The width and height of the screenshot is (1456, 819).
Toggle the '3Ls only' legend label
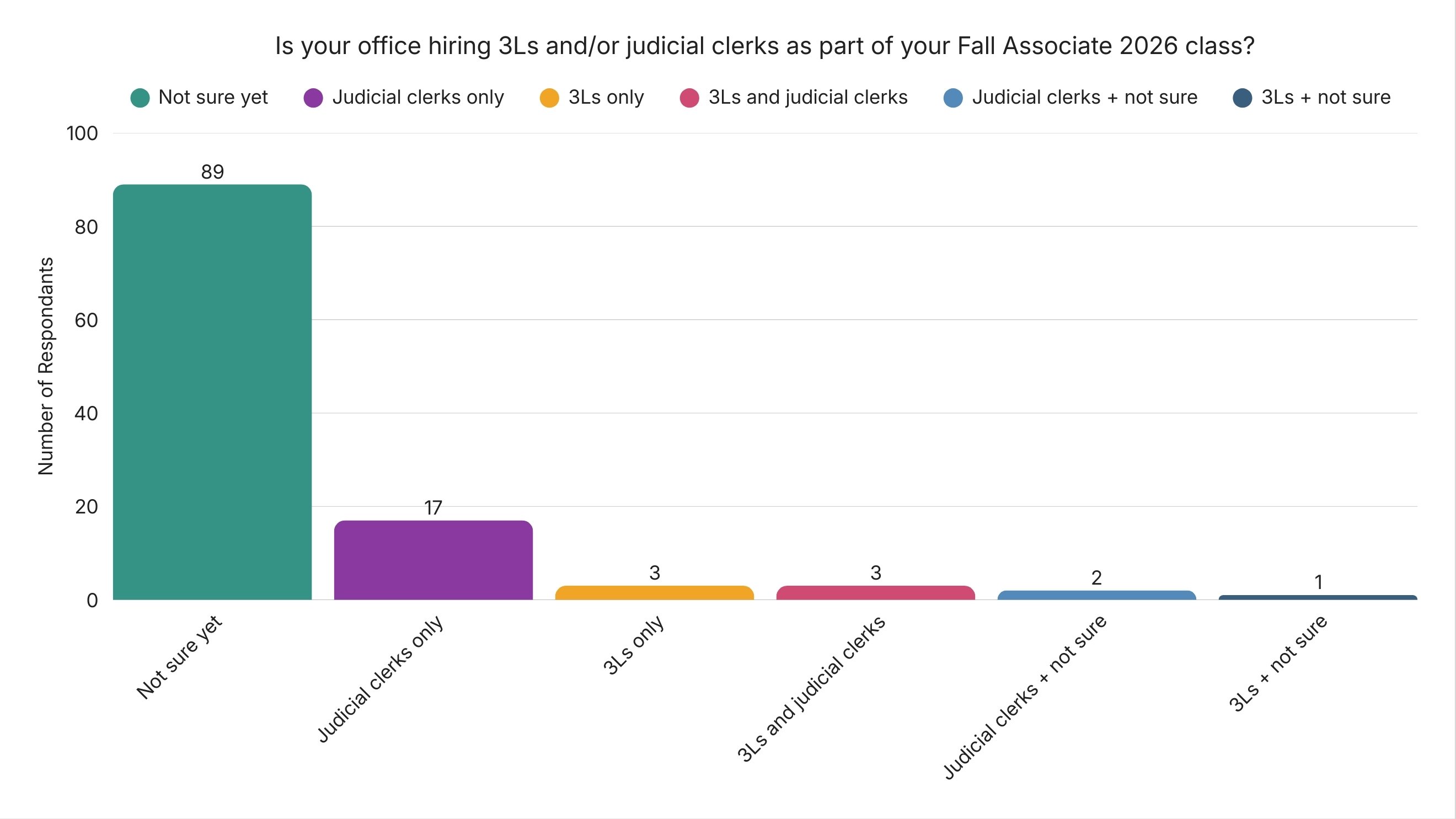(x=606, y=97)
